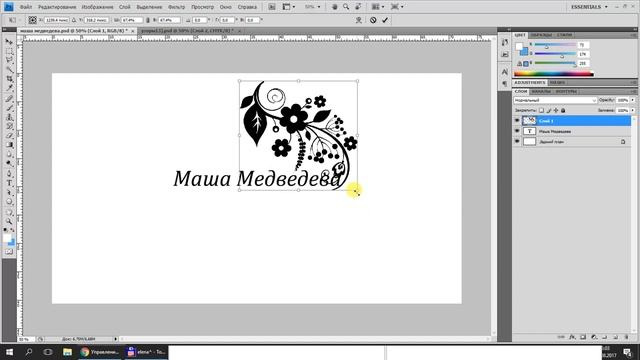
Task: Launch Bridge icon in application bar
Action: (x=272, y=7)
